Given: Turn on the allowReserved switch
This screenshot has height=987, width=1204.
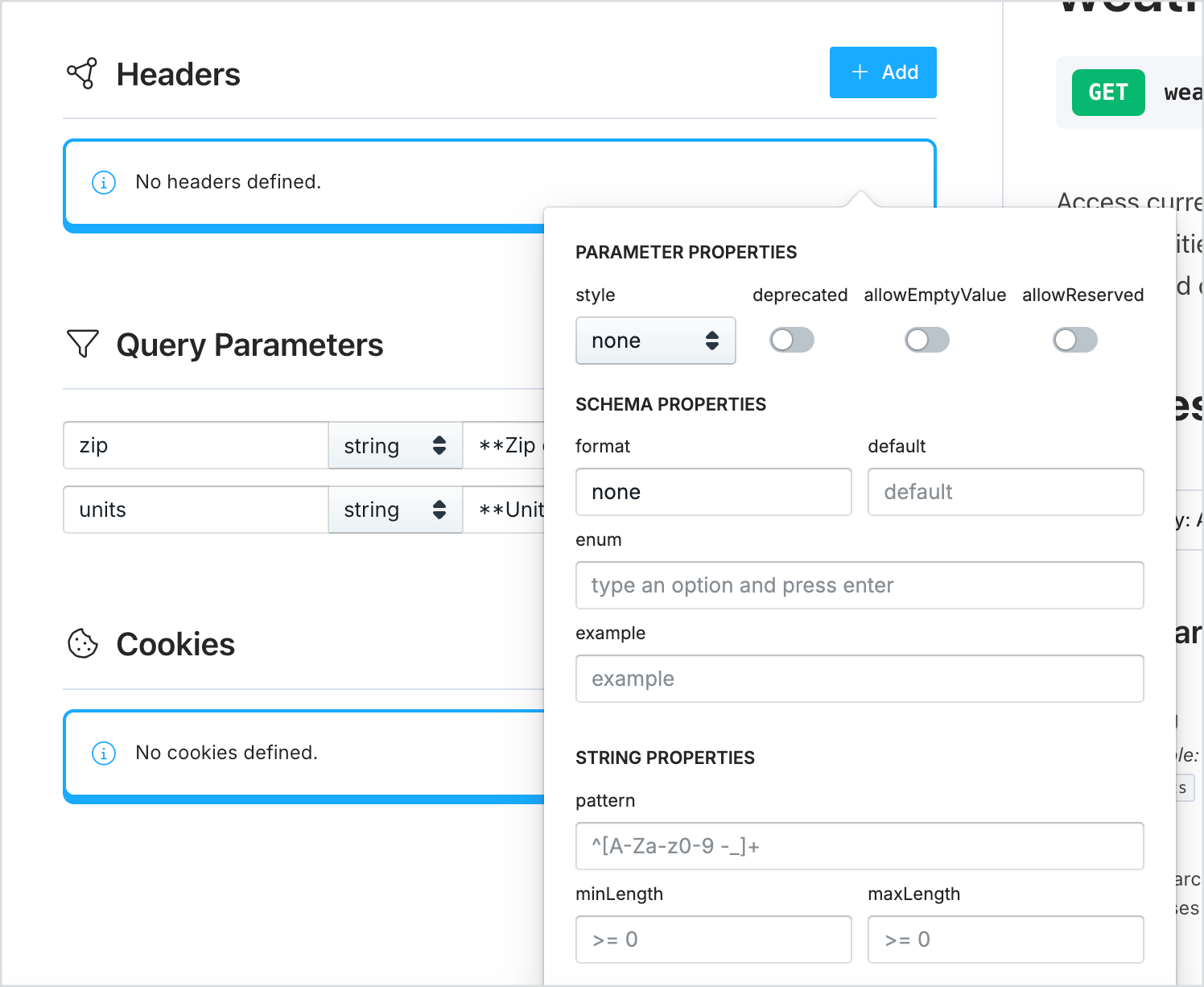Looking at the screenshot, I should tap(1075, 340).
